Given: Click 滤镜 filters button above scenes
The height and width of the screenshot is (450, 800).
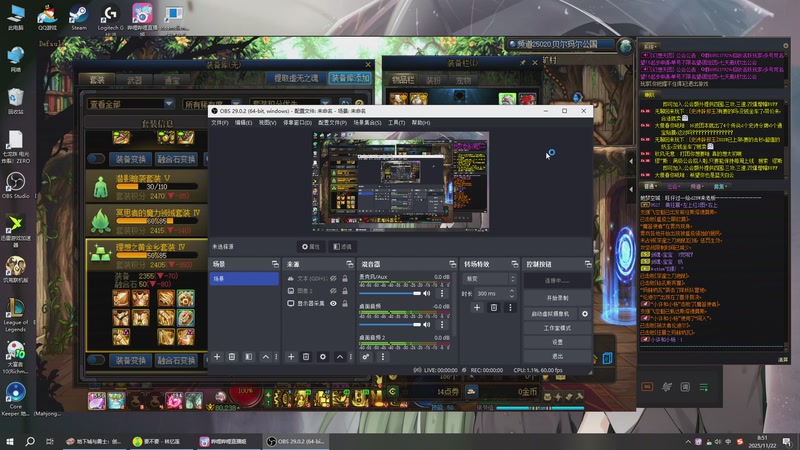Looking at the screenshot, I should click(342, 246).
